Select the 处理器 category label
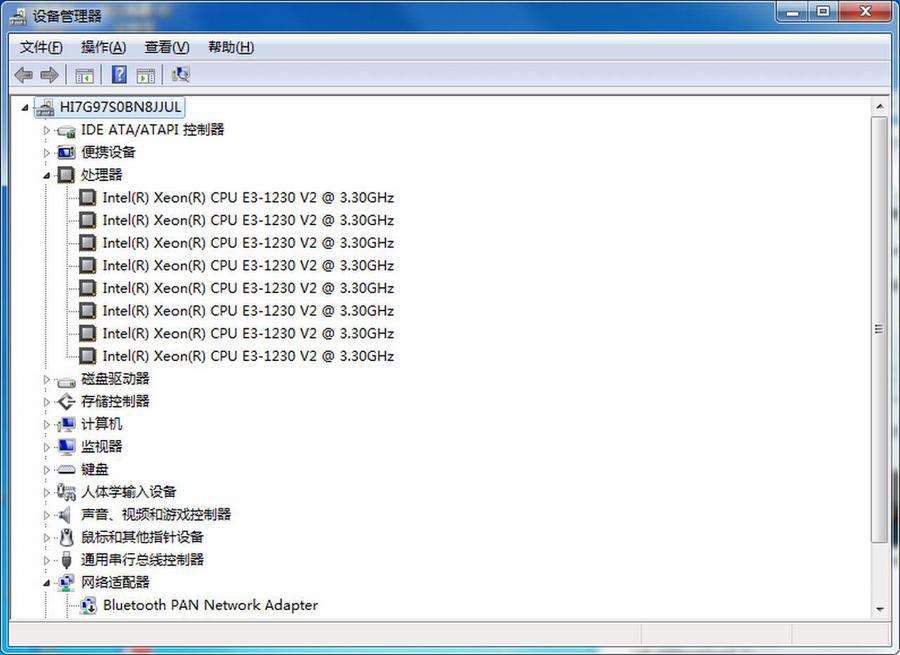Viewport: 900px width, 655px height. pos(102,175)
